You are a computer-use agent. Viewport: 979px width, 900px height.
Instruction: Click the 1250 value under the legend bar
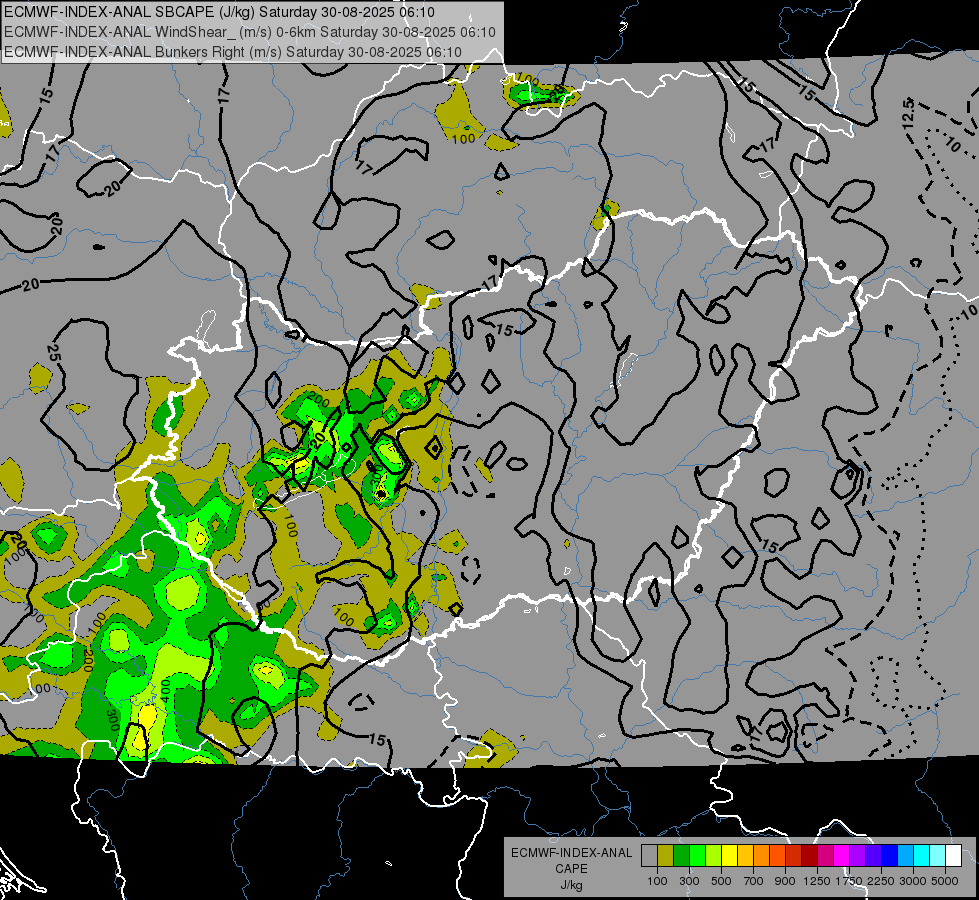point(817,881)
